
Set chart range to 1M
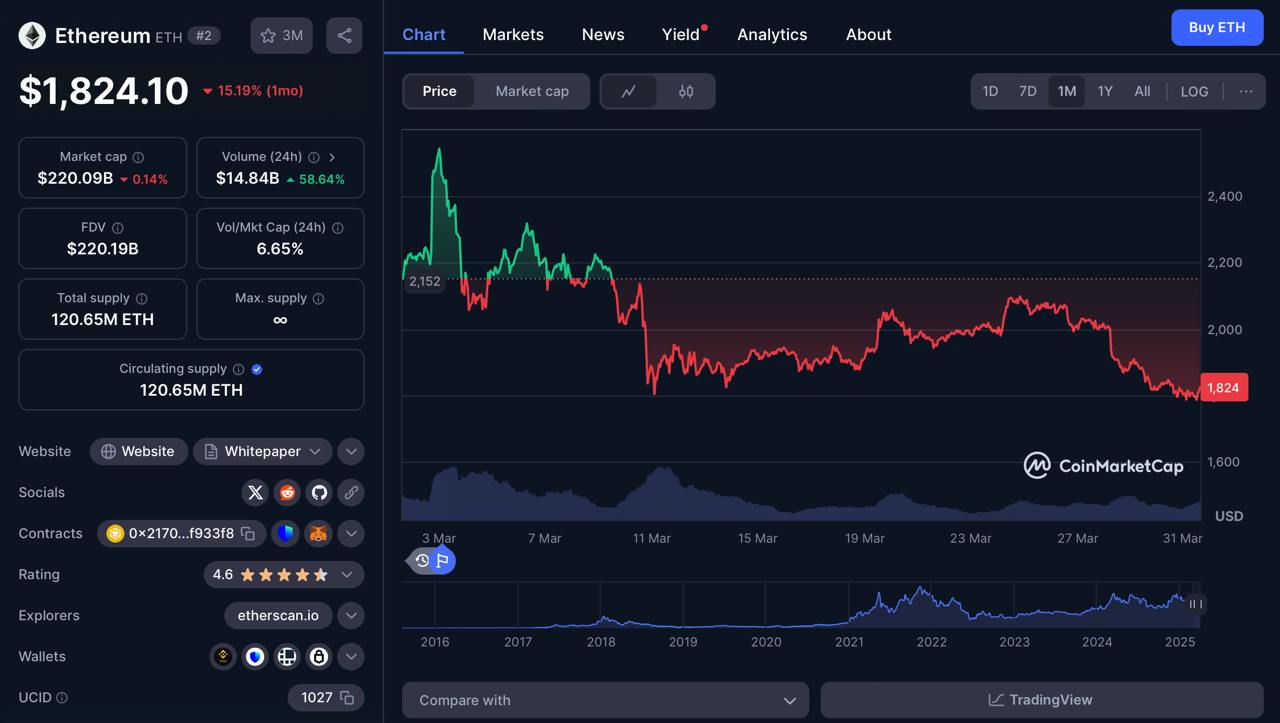(x=1067, y=91)
